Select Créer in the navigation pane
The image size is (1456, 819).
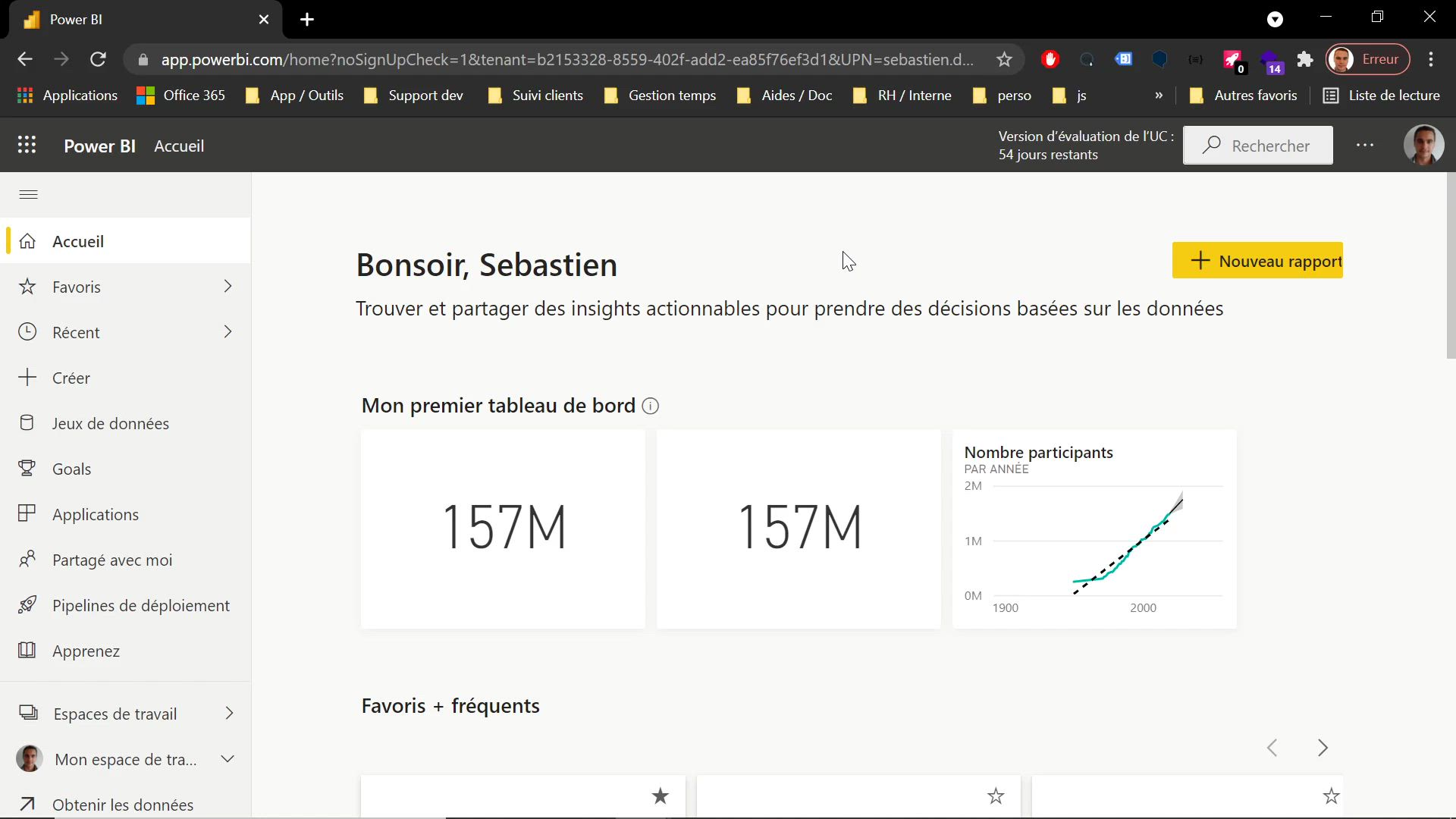tap(126, 378)
